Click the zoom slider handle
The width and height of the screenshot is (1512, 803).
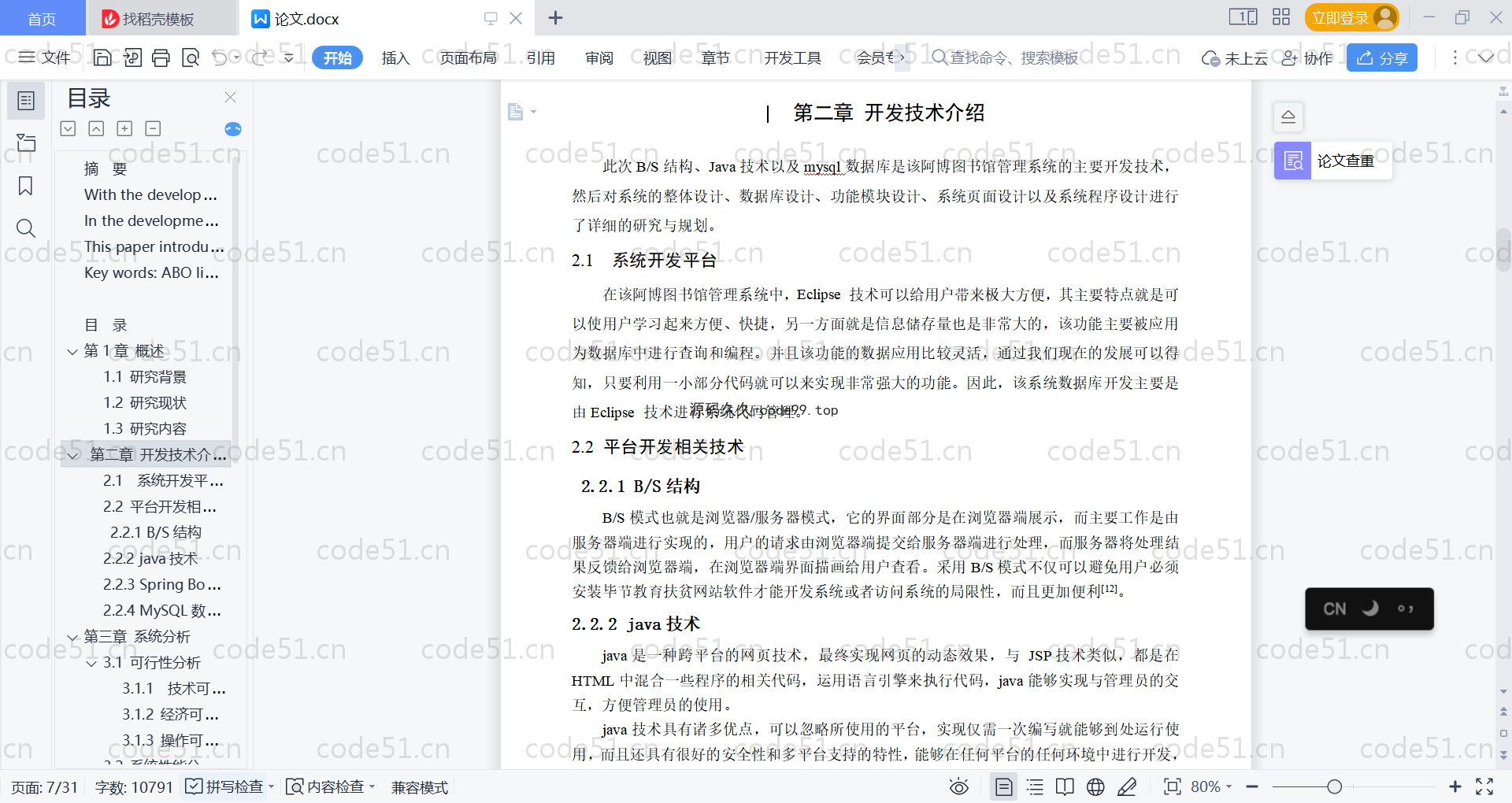click(x=1334, y=786)
